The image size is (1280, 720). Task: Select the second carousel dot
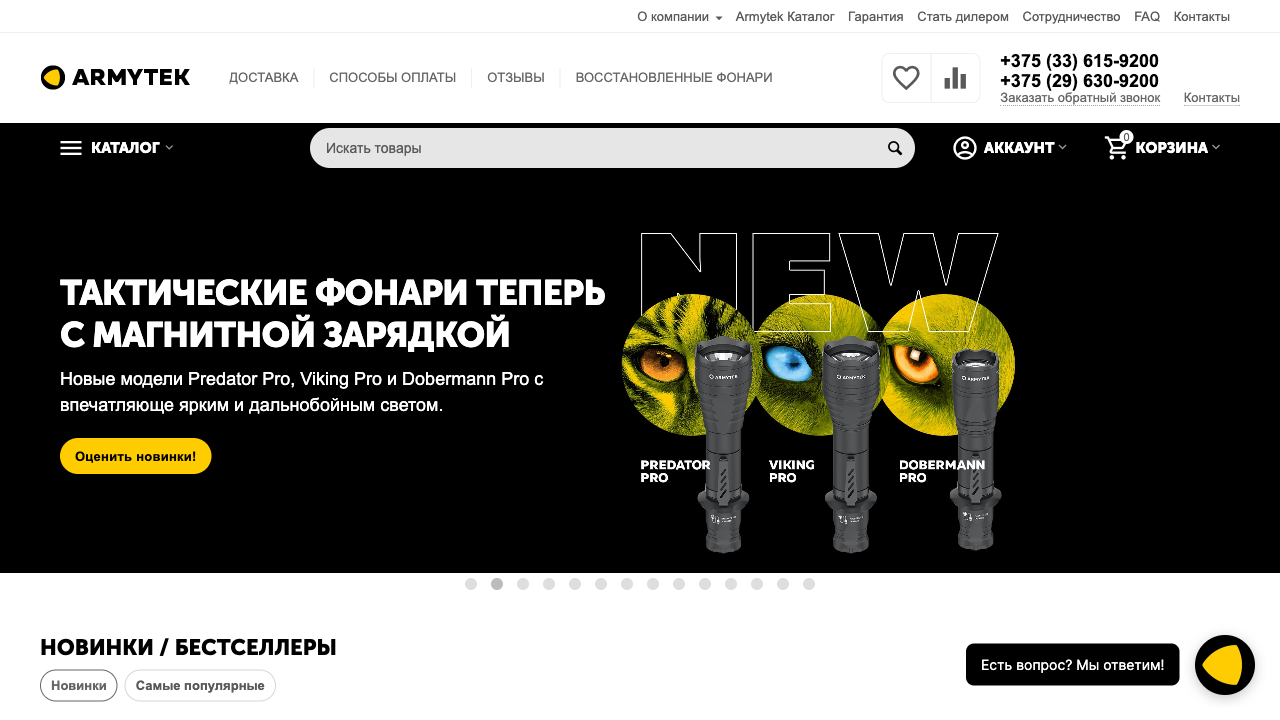(x=497, y=584)
